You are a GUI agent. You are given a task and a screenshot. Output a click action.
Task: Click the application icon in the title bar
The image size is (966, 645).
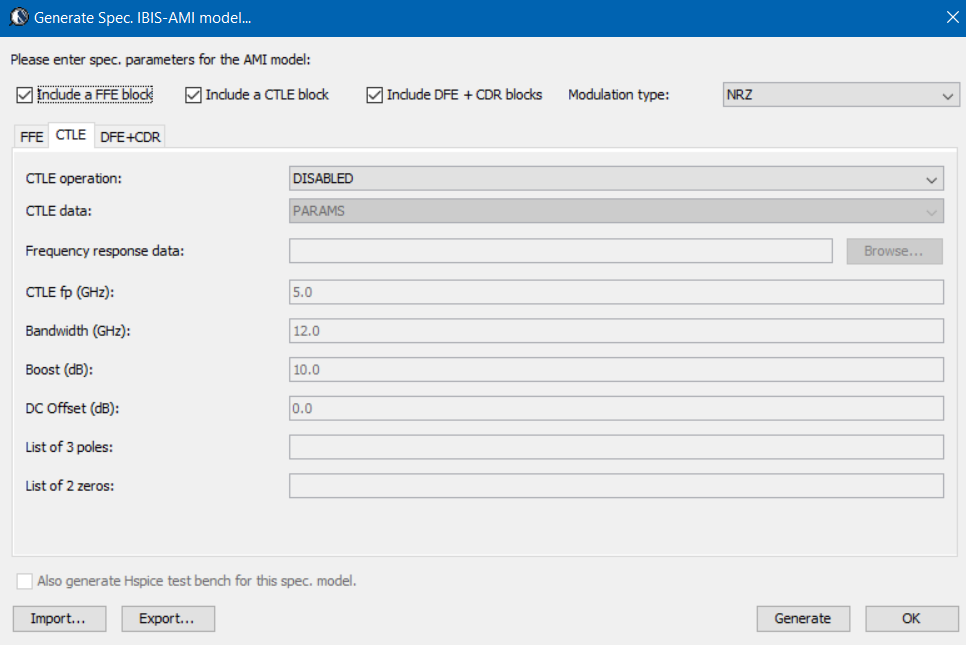pyautogui.click(x=18, y=17)
